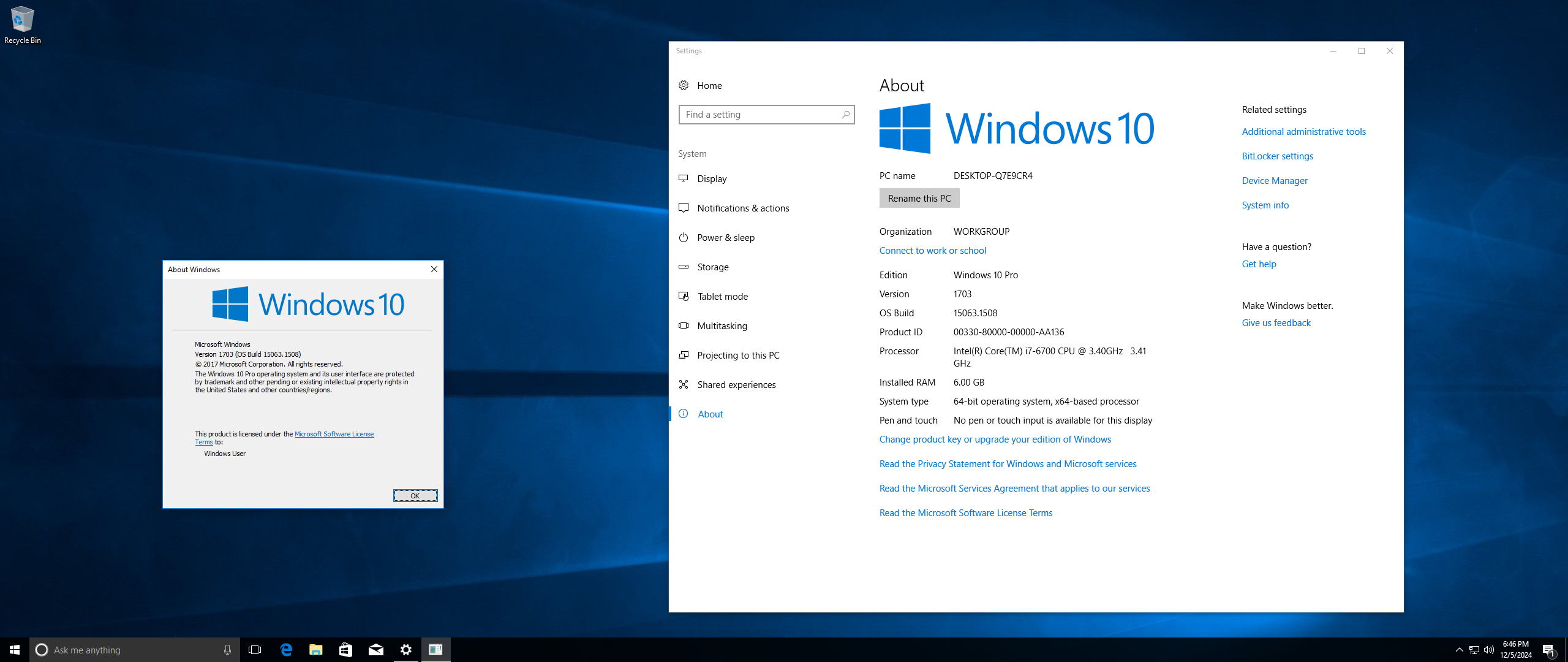Image resolution: width=1568 pixels, height=662 pixels.
Task: Click the WORKGROUP organization value
Action: coord(981,231)
